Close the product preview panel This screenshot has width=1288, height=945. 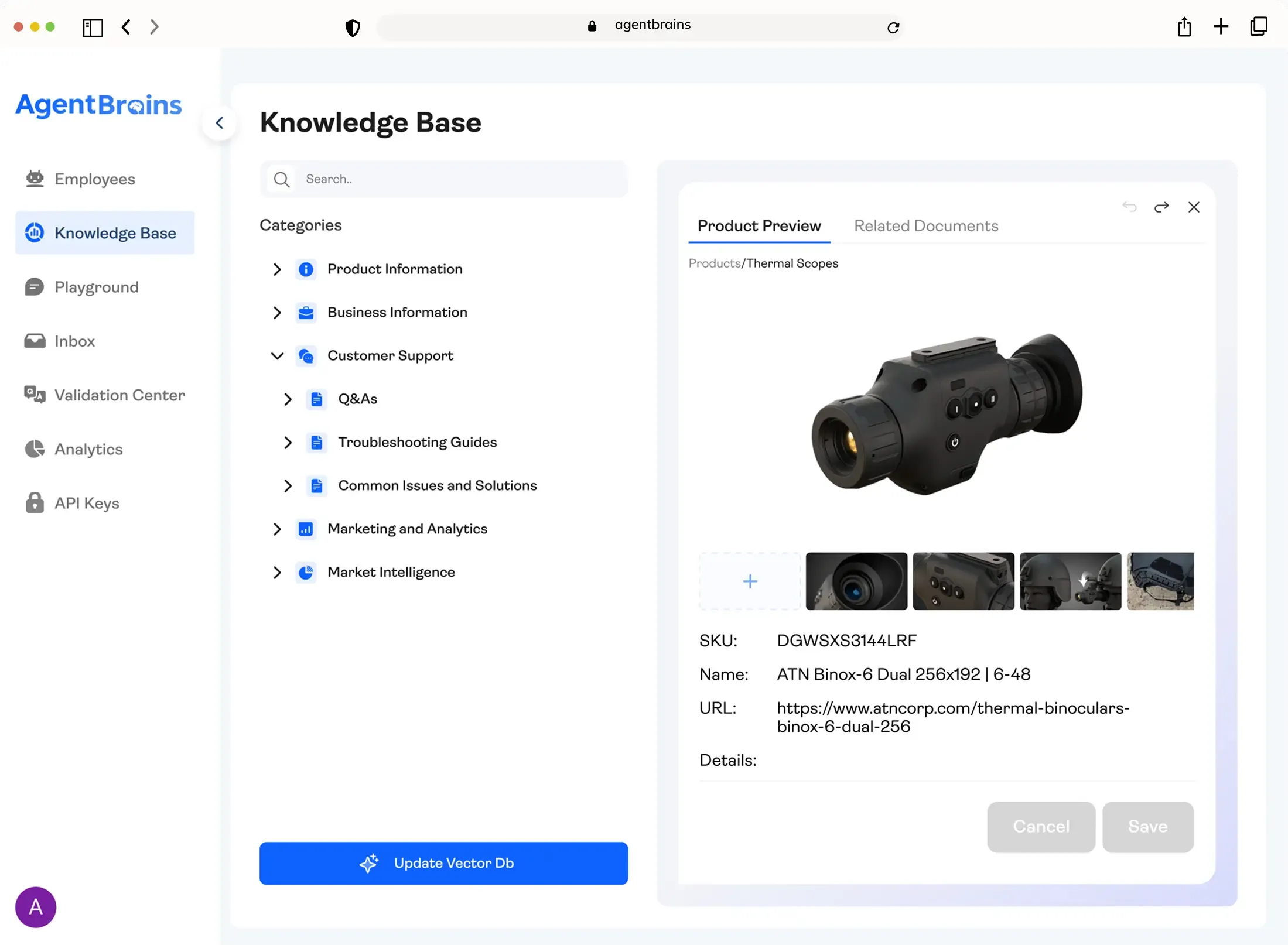(1194, 207)
